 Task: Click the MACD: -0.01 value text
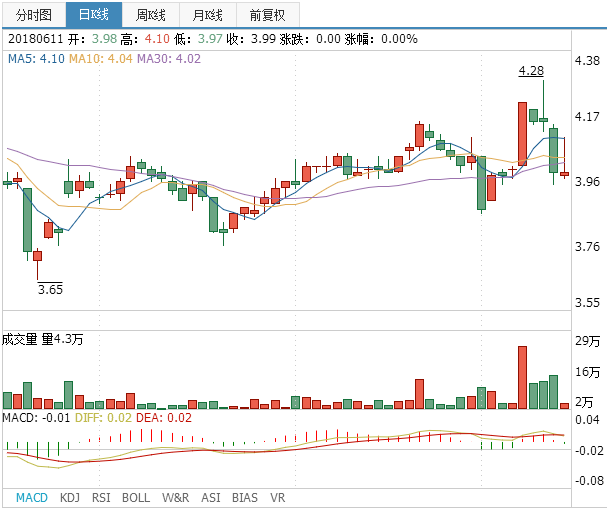pyautogui.click(x=36, y=418)
